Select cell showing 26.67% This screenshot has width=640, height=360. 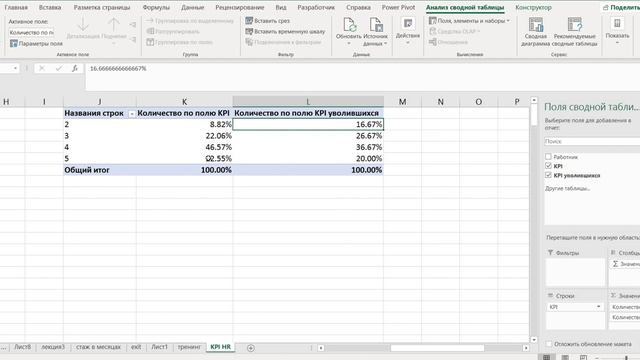308,136
